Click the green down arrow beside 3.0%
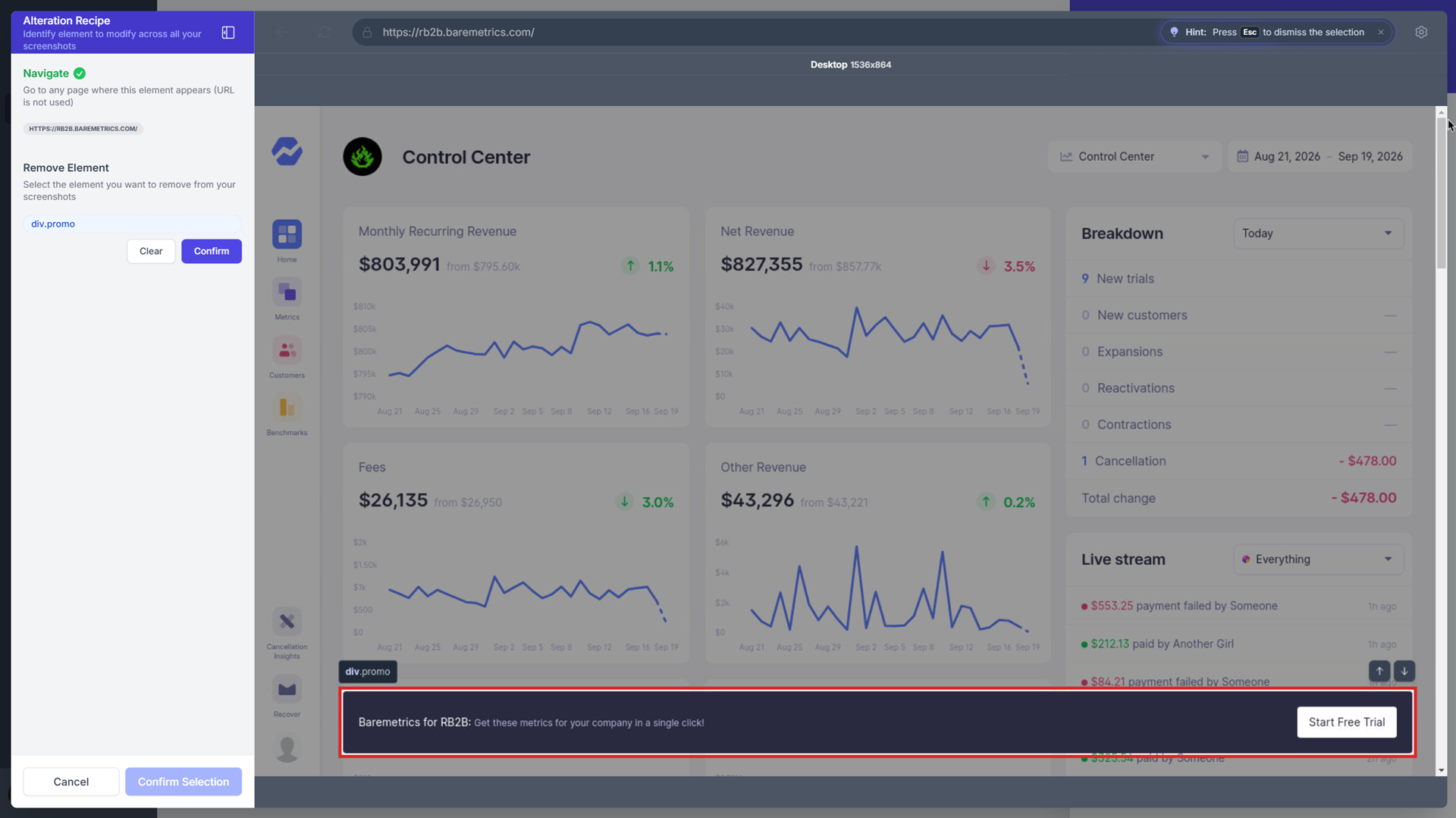Image resolution: width=1456 pixels, height=818 pixels. pos(624,501)
